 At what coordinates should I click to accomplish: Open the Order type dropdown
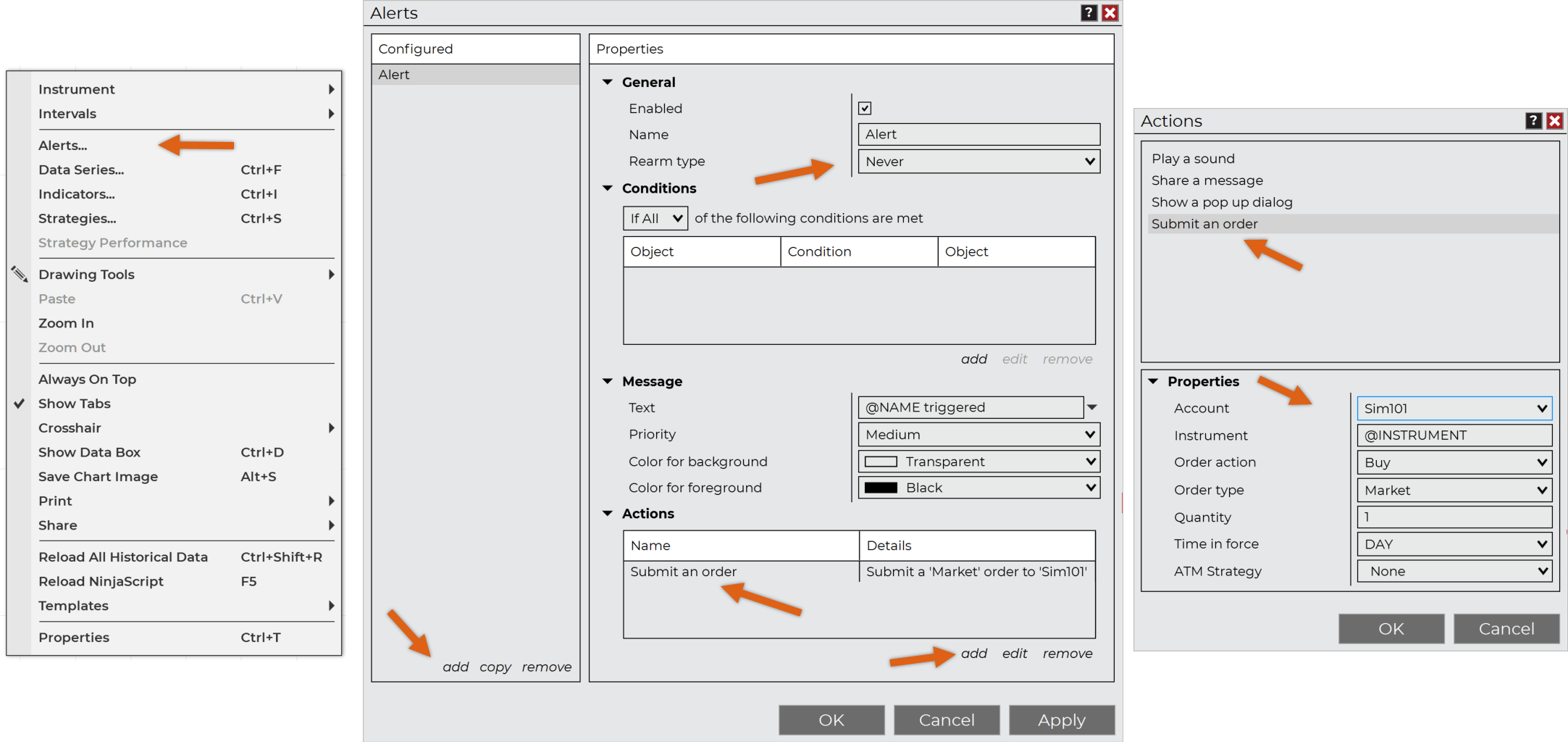coord(1454,491)
